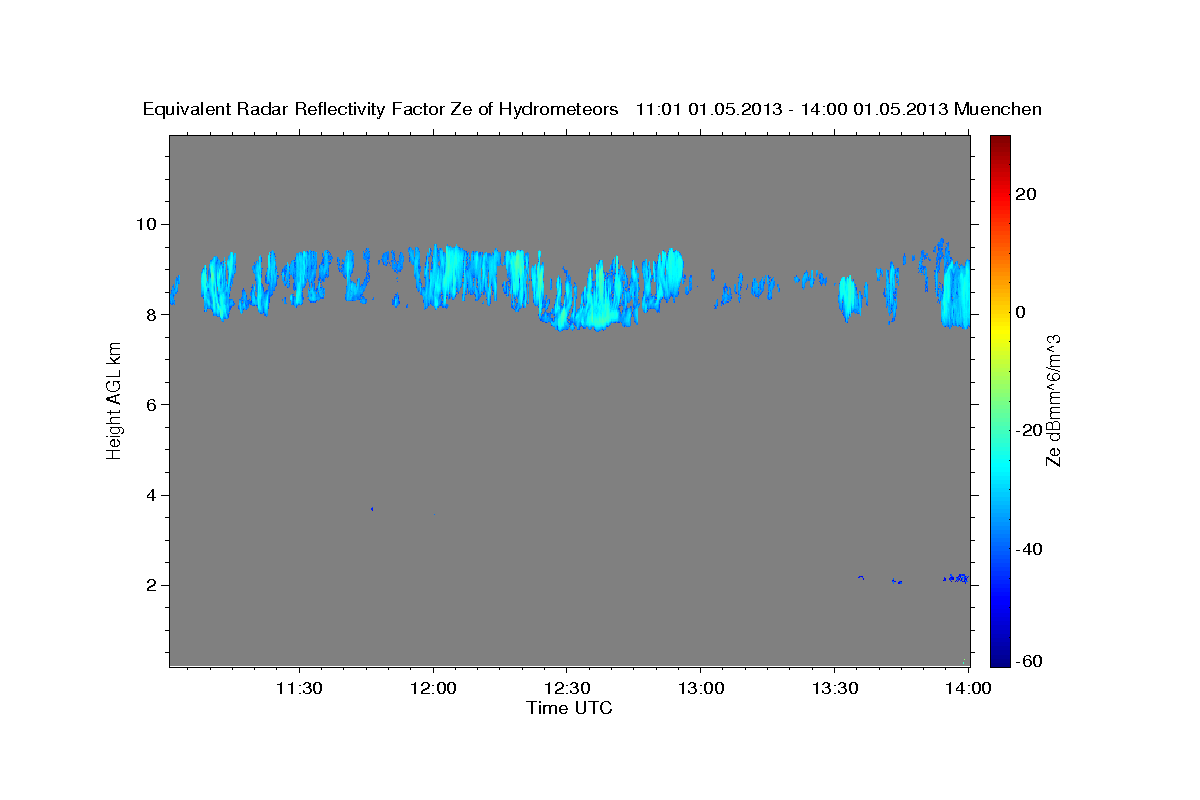Click the 'Height AGL km' axis label

point(115,400)
